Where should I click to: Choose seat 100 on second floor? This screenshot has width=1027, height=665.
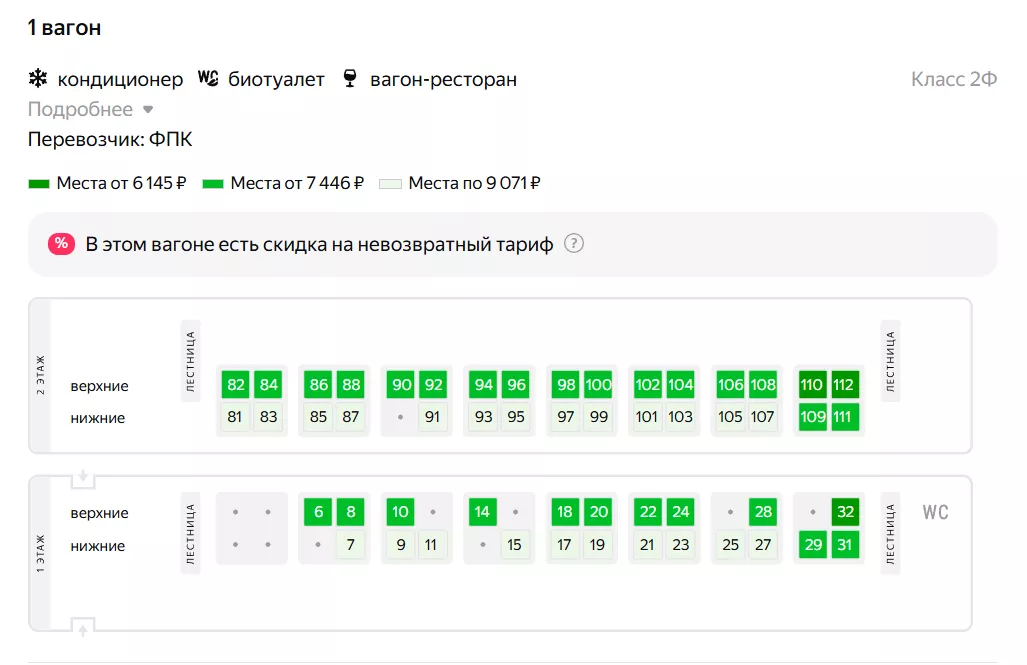point(598,386)
